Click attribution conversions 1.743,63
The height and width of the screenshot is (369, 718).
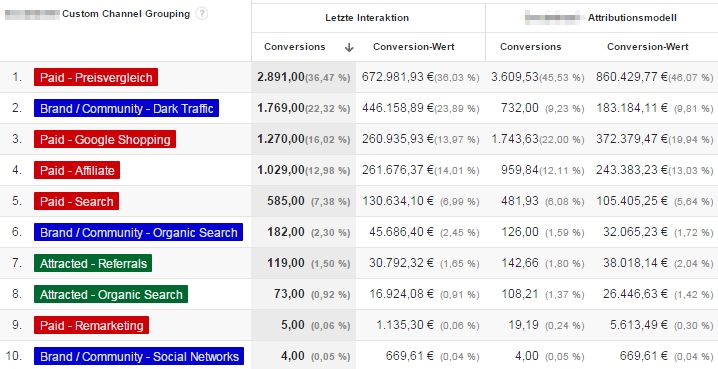(x=515, y=140)
